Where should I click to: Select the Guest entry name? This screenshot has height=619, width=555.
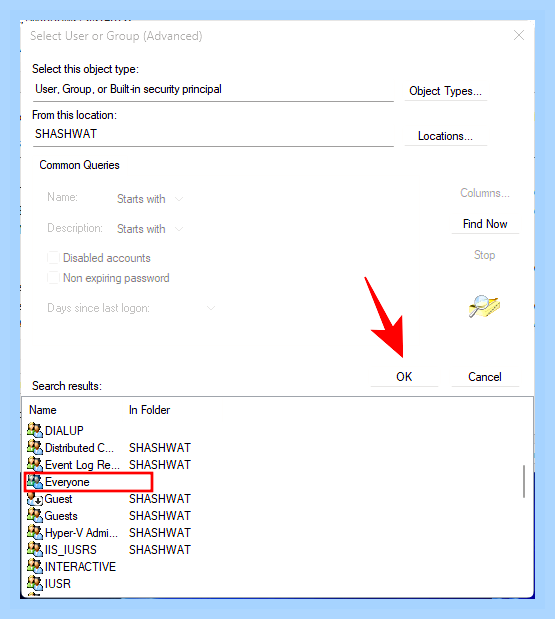pyautogui.click(x=58, y=499)
